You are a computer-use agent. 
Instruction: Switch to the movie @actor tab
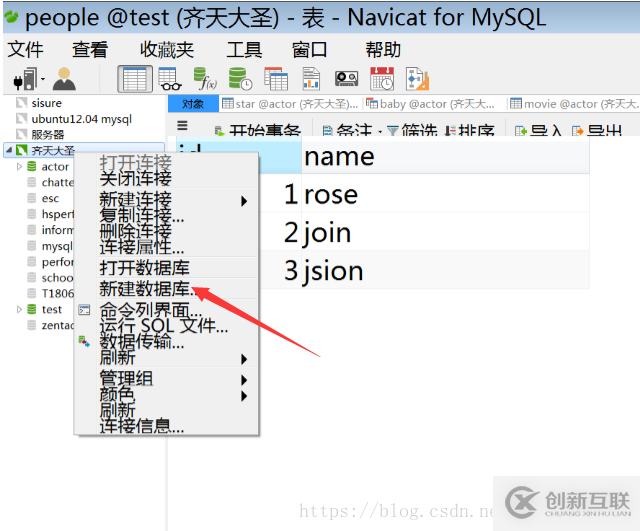click(573, 104)
